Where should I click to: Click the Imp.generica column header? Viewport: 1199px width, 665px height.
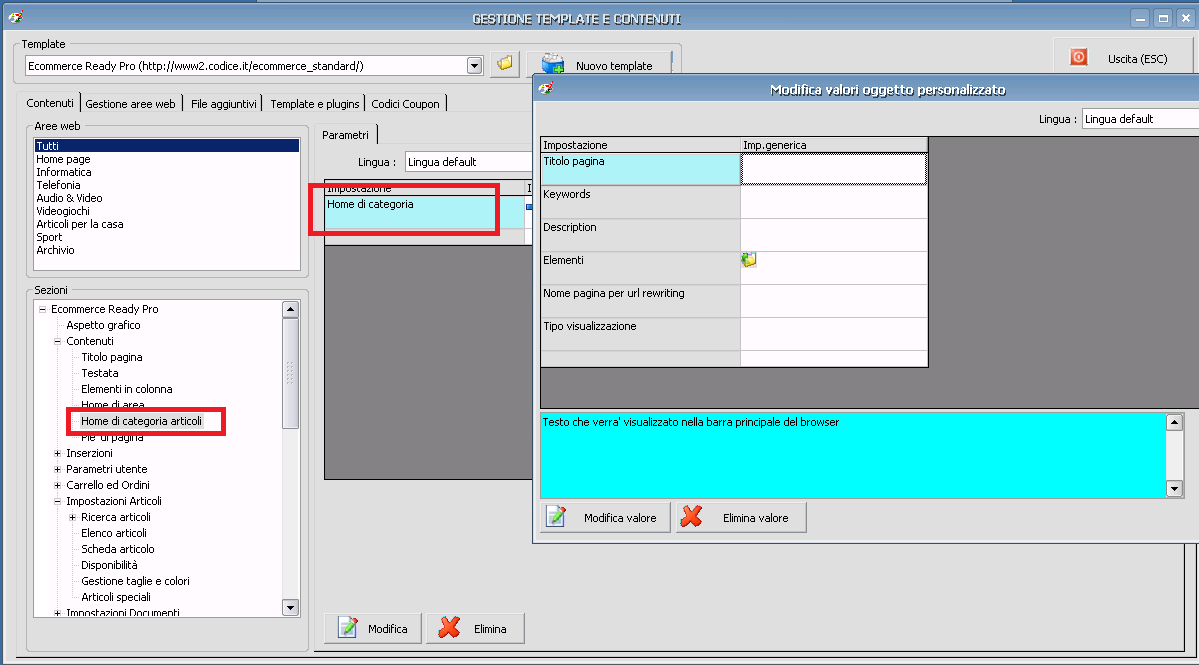(x=833, y=145)
